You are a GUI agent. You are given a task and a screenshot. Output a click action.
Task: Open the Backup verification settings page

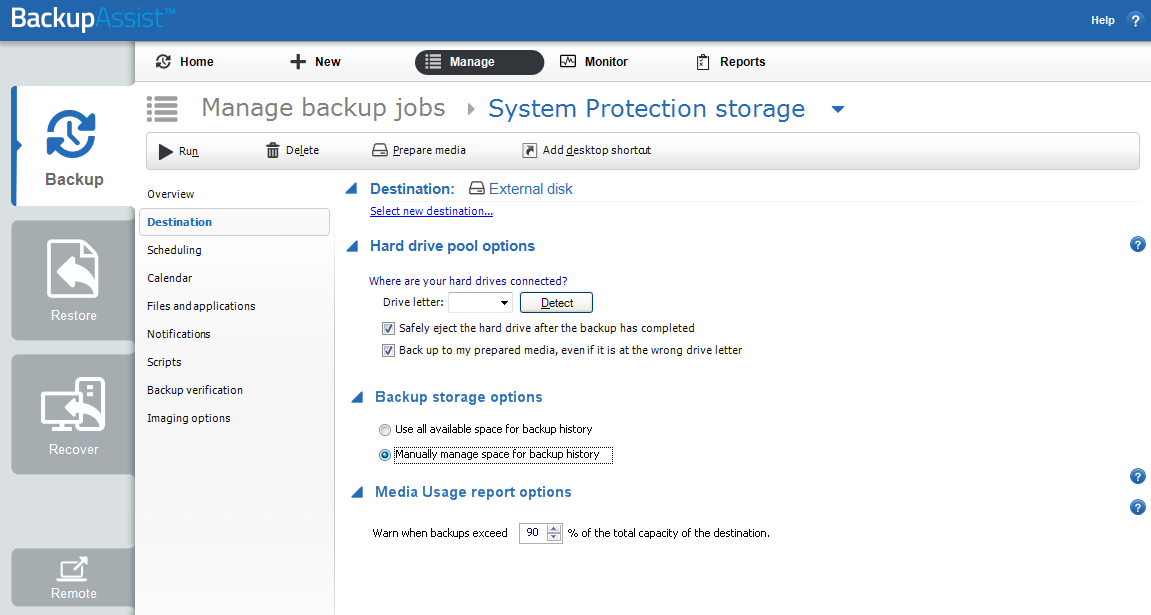195,390
